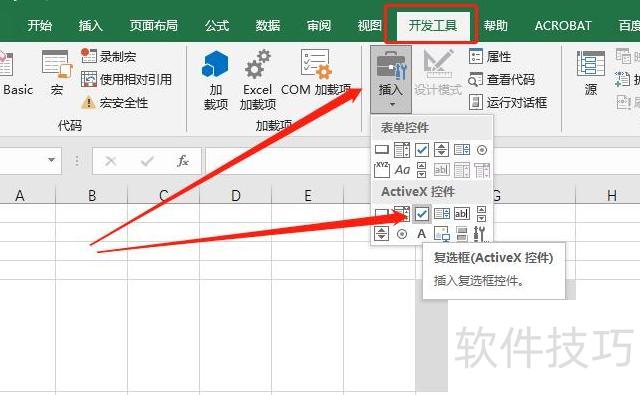Choose the ActiveX scroll bar control
The image size is (640, 395).
482,213
